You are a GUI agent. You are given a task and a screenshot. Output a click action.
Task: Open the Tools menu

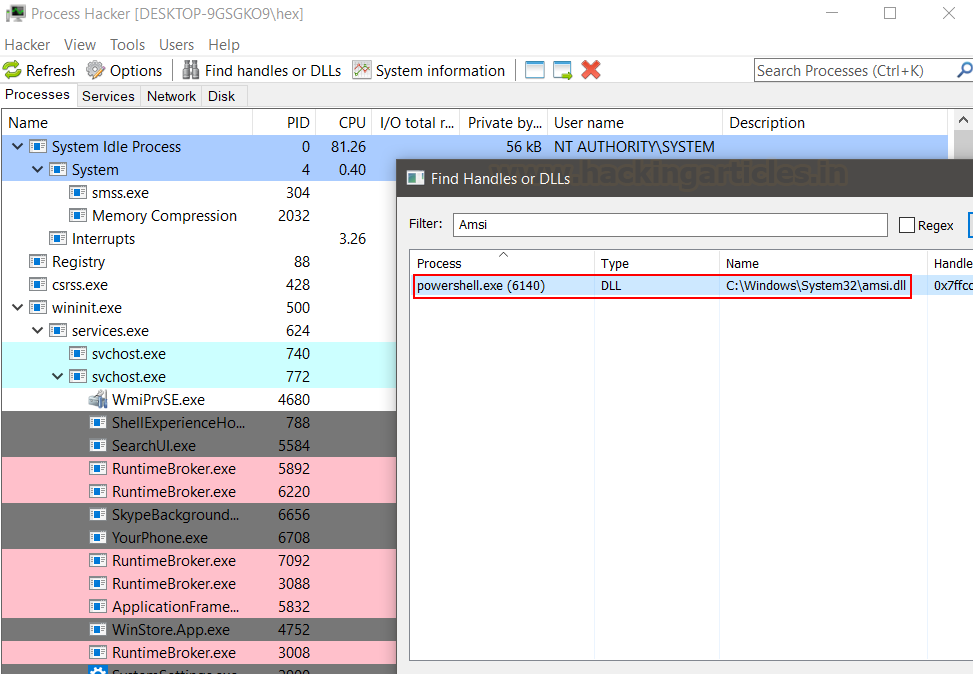click(127, 45)
